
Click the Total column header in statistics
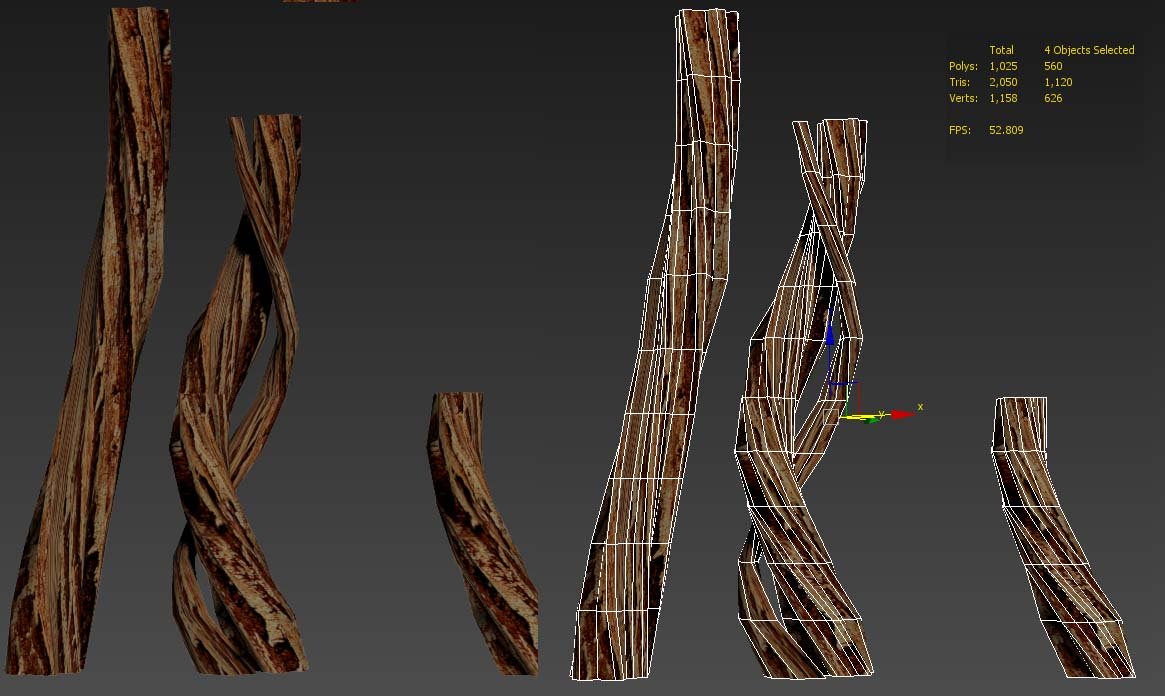click(1001, 50)
